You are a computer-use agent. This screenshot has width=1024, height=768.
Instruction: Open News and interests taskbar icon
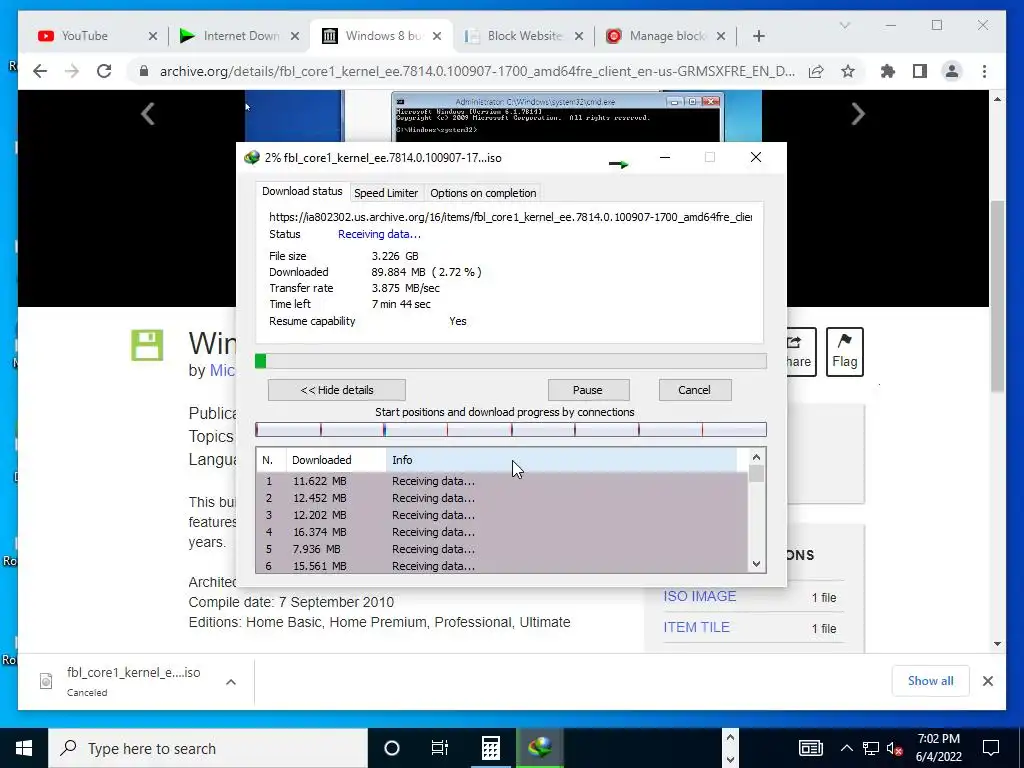tap(810, 748)
